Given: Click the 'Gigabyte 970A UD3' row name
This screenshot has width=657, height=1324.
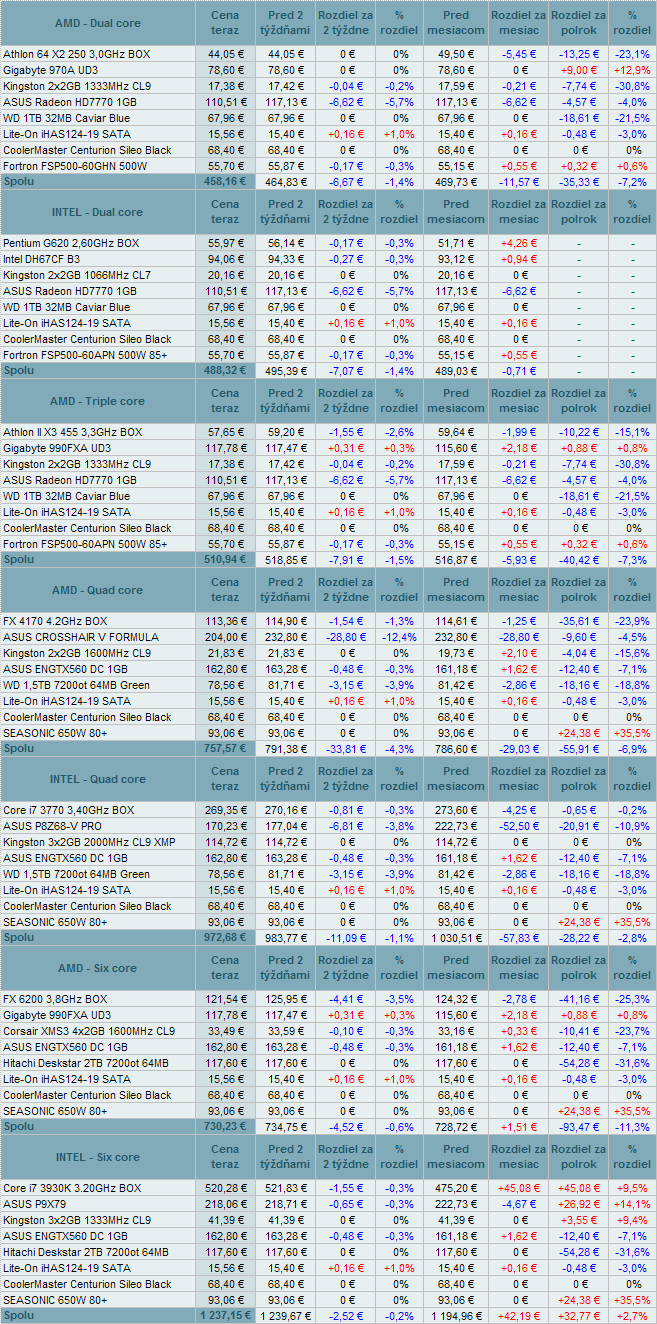Looking at the screenshot, I should pos(51,70).
